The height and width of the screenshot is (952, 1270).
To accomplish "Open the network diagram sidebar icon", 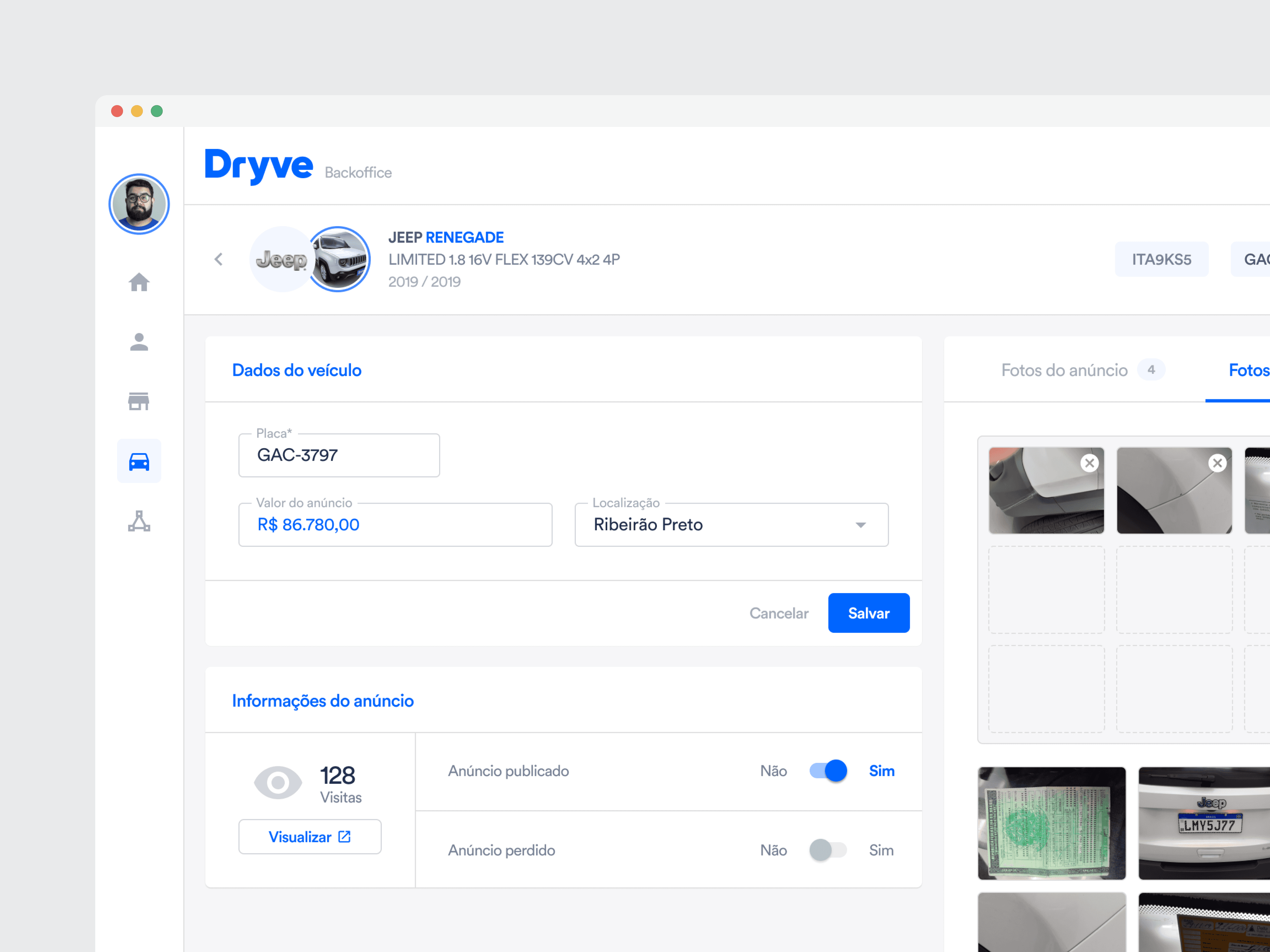I will click(139, 521).
